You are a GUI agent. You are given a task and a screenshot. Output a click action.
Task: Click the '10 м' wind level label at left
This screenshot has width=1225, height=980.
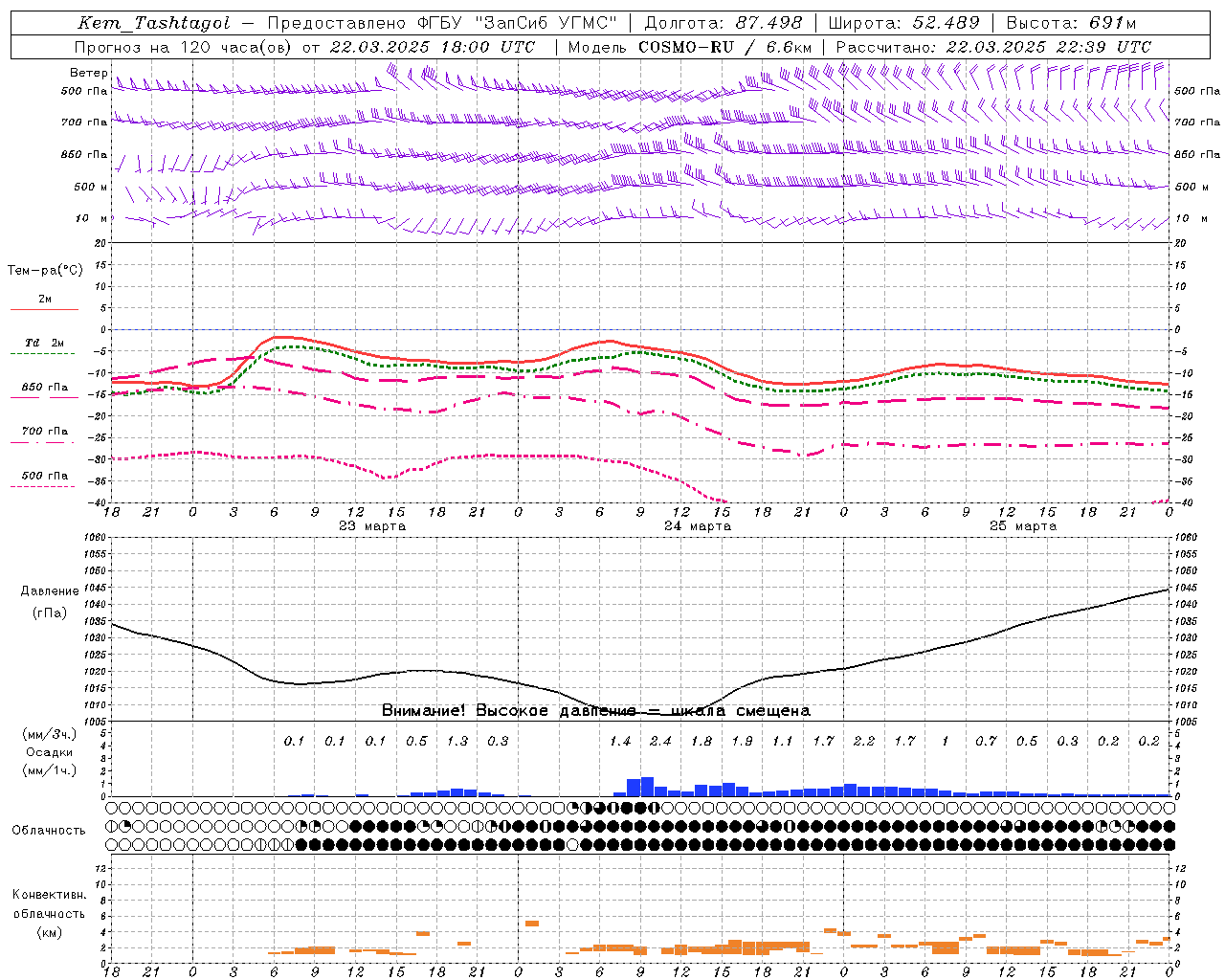92,218
